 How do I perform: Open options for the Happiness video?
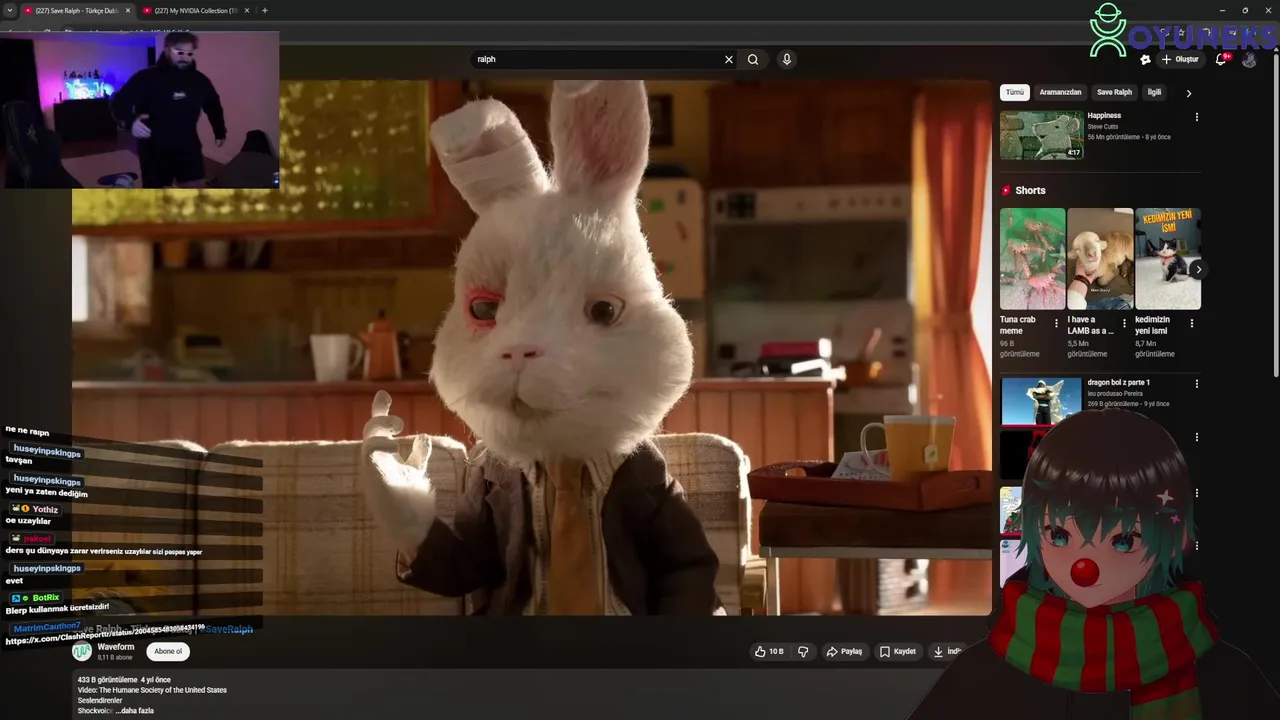click(x=1196, y=117)
